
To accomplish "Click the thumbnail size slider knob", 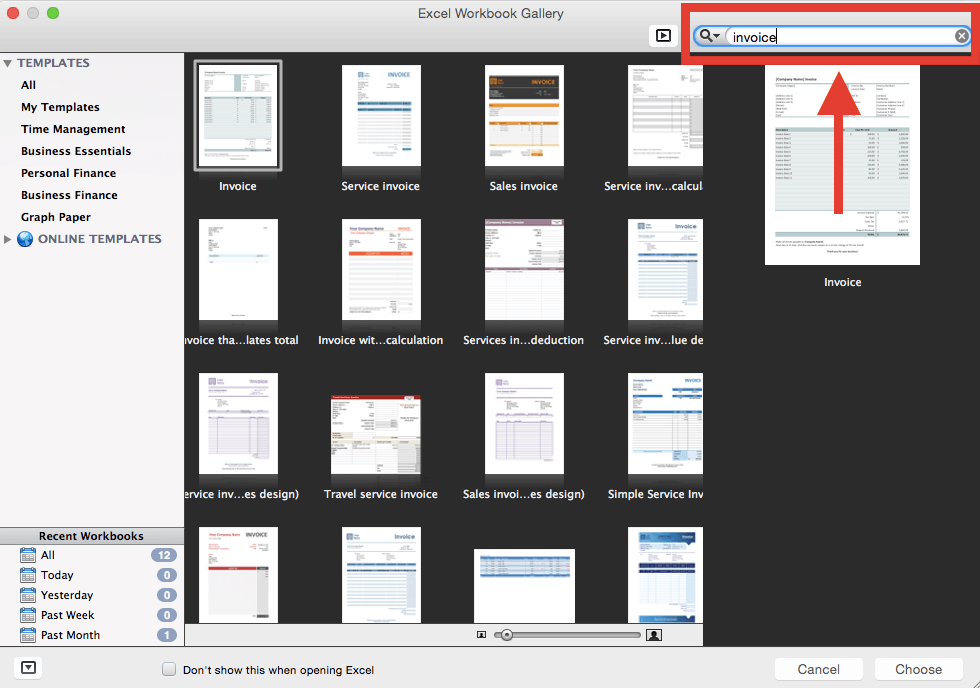I will tap(507, 635).
